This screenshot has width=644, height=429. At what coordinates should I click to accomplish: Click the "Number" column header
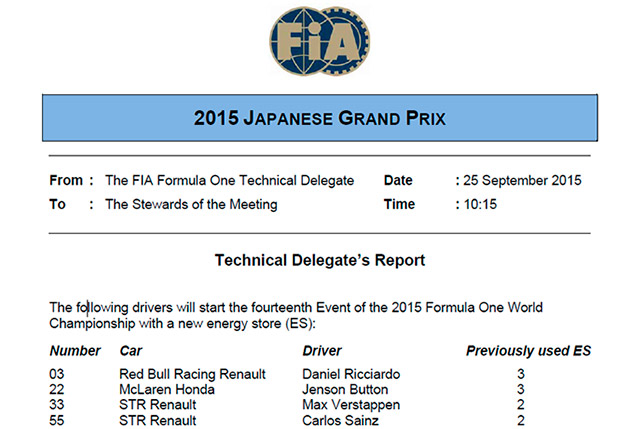tap(75, 351)
